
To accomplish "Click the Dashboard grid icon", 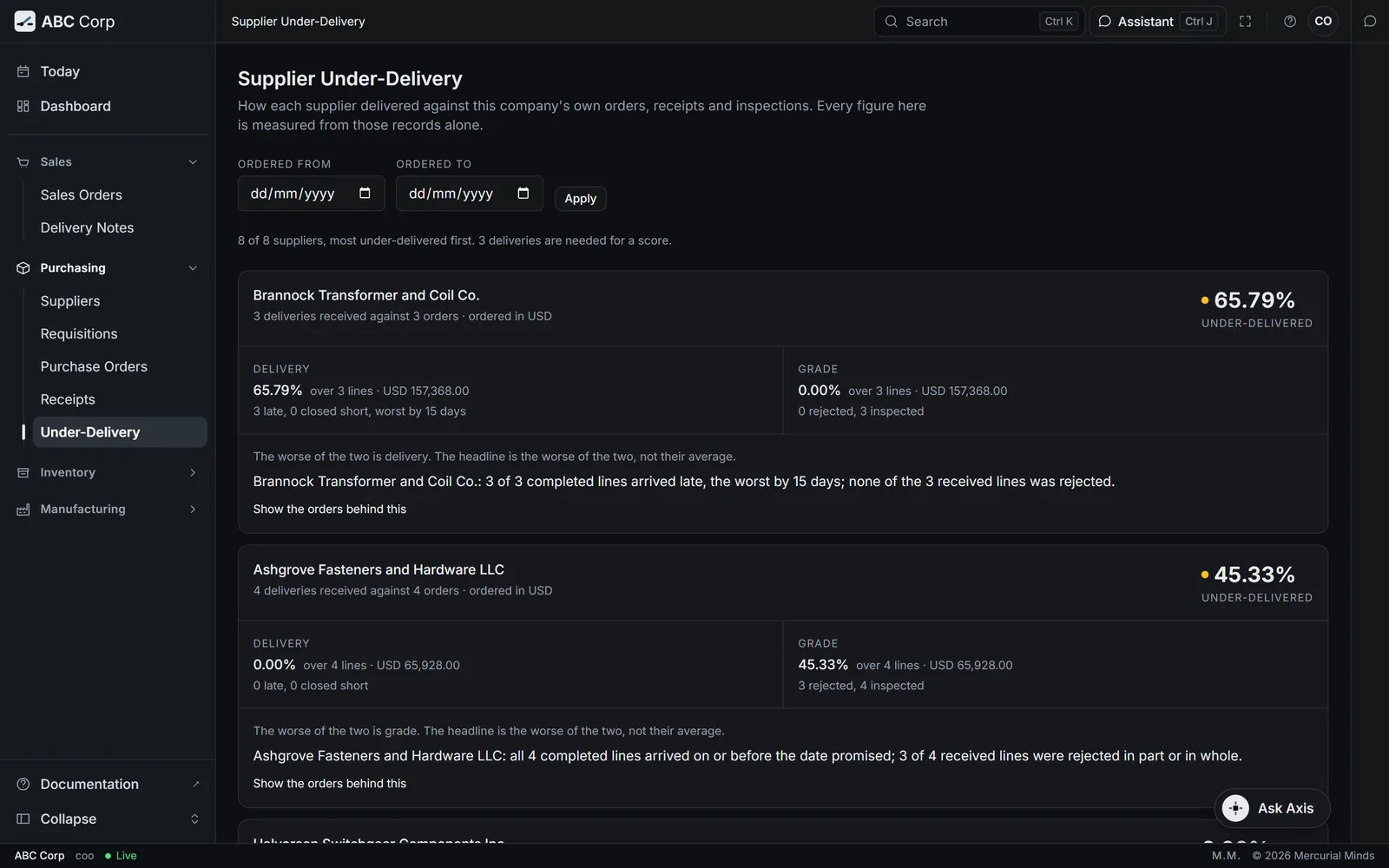I will [23, 106].
